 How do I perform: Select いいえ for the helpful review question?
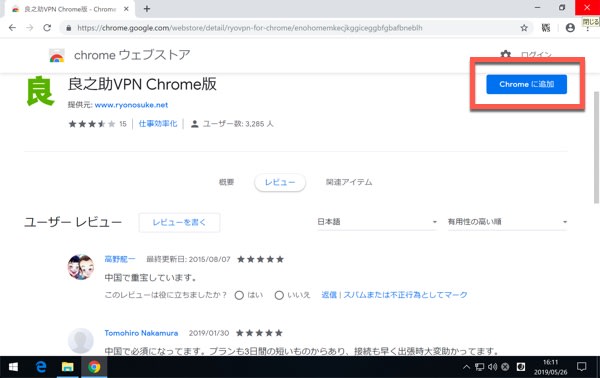click(279, 295)
